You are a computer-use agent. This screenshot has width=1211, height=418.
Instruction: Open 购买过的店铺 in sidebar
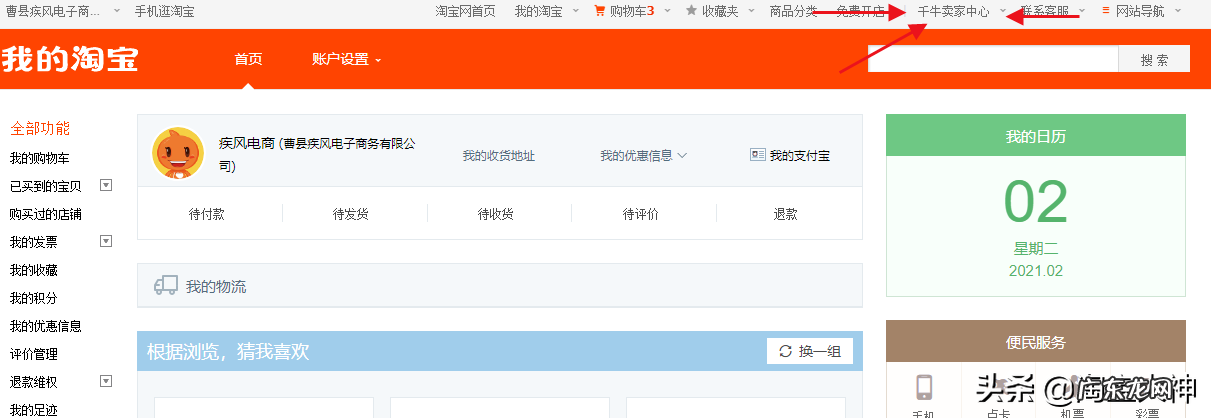[x=46, y=214]
